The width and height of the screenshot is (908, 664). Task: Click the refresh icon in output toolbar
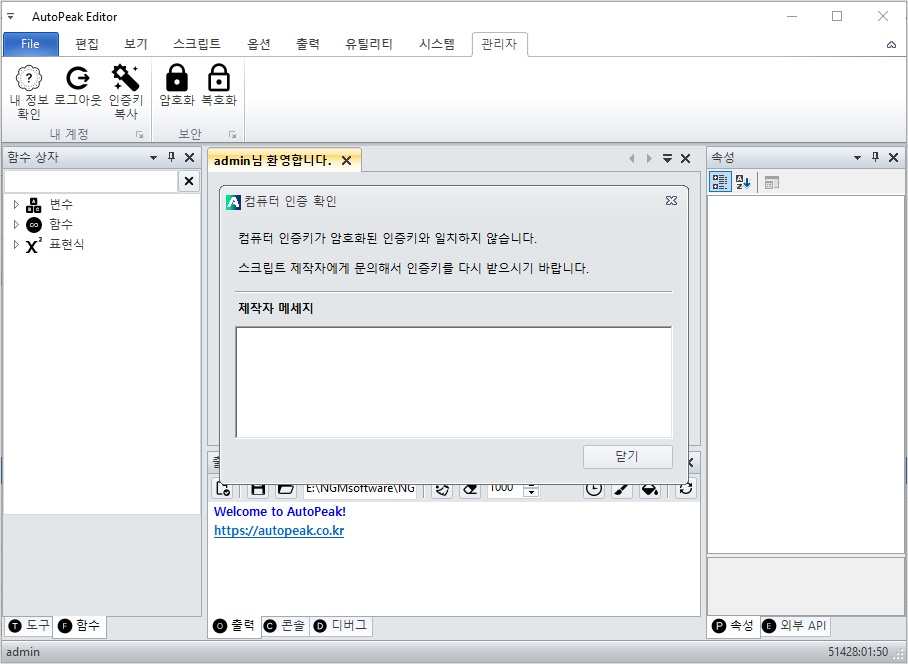pyautogui.click(x=686, y=489)
